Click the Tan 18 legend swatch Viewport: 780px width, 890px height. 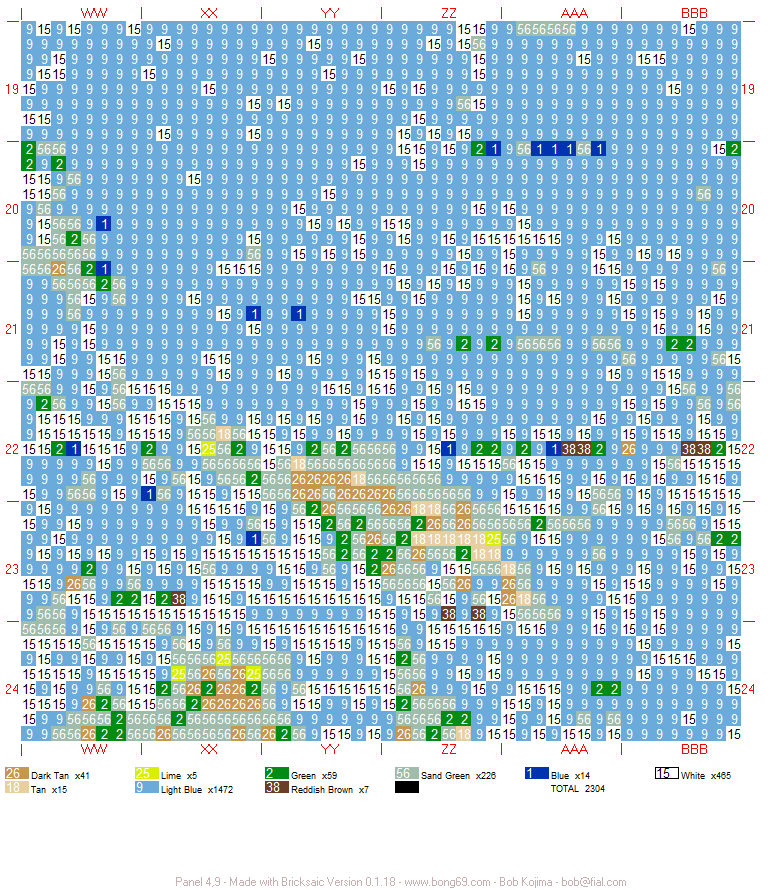[x=16, y=787]
